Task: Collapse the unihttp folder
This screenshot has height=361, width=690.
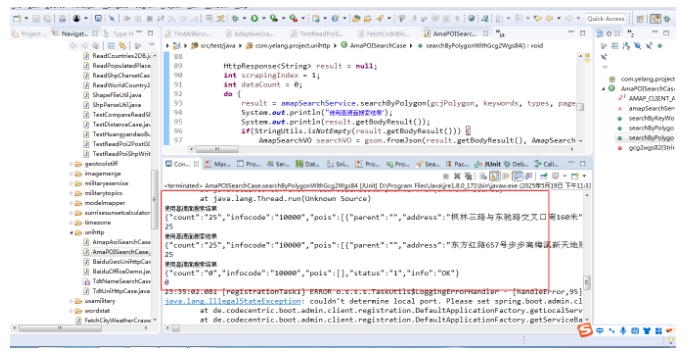Action: point(71,232)
